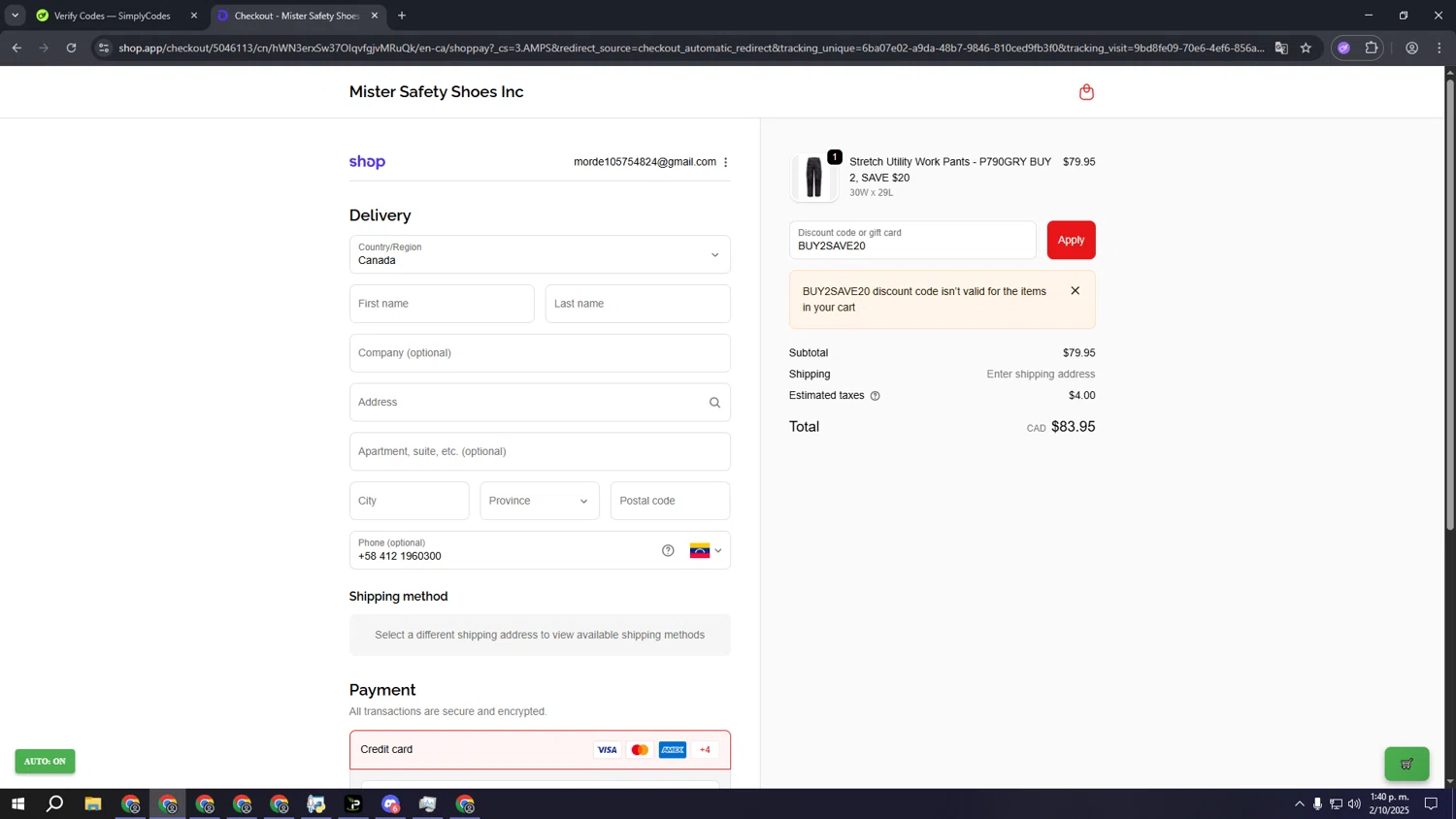
Task: Click the work pants product thumbnail
Action: (x=813, y=178)
